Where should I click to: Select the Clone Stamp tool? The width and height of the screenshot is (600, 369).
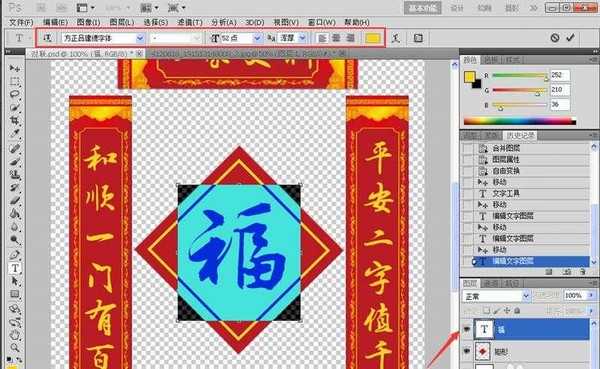15,175
